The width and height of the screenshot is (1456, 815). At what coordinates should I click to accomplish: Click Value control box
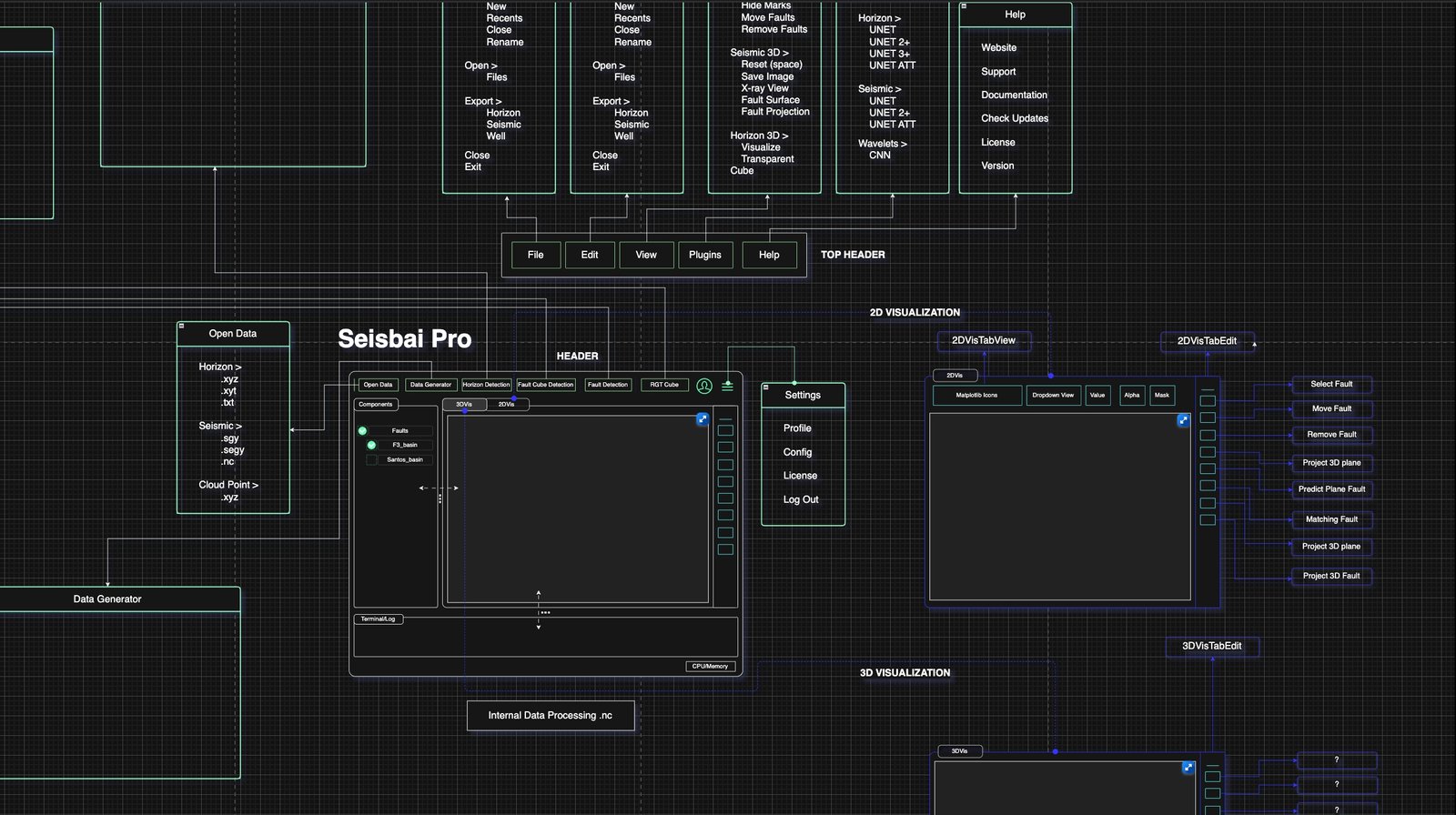click(x=1097, y=395)
